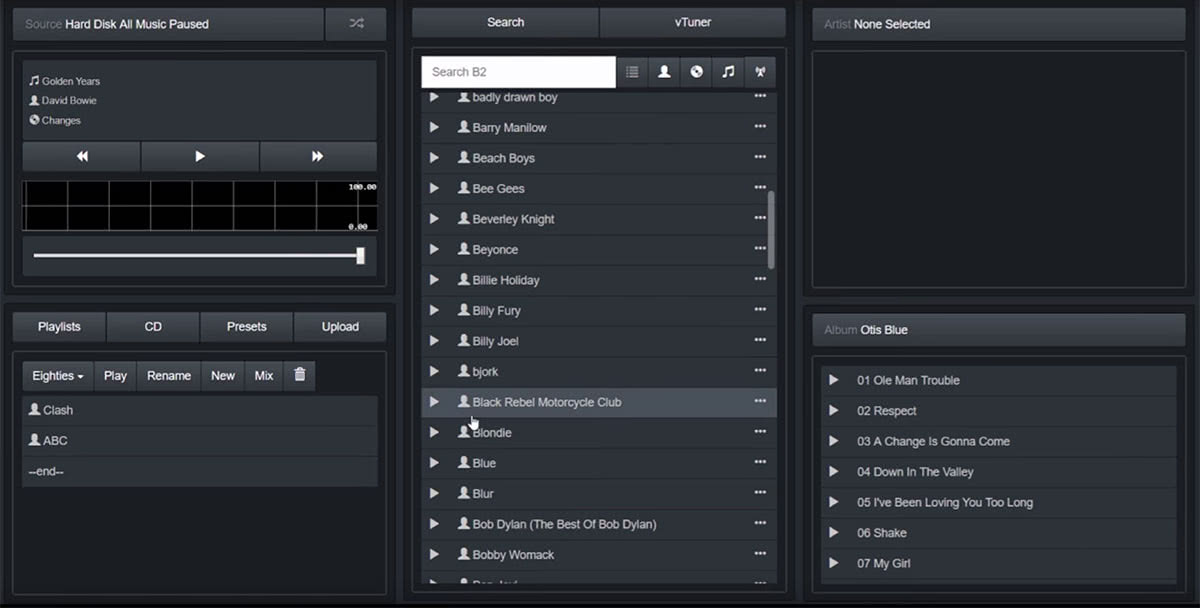This screenshot has width=1200, height=608.
Task: Play Beyonce arrow
Action: click(x=434, y=249)
